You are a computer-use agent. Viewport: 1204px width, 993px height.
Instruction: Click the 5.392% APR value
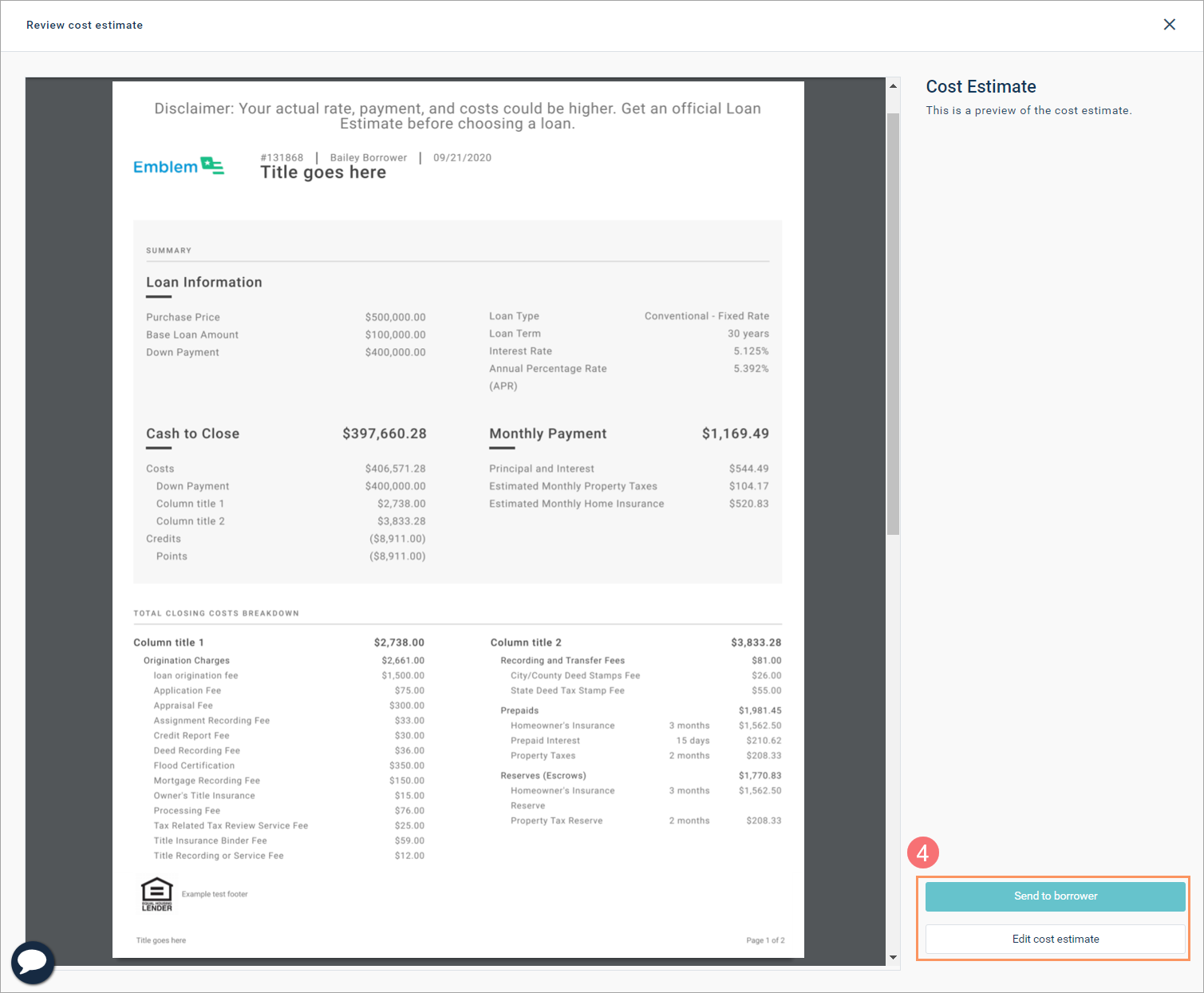751,369
